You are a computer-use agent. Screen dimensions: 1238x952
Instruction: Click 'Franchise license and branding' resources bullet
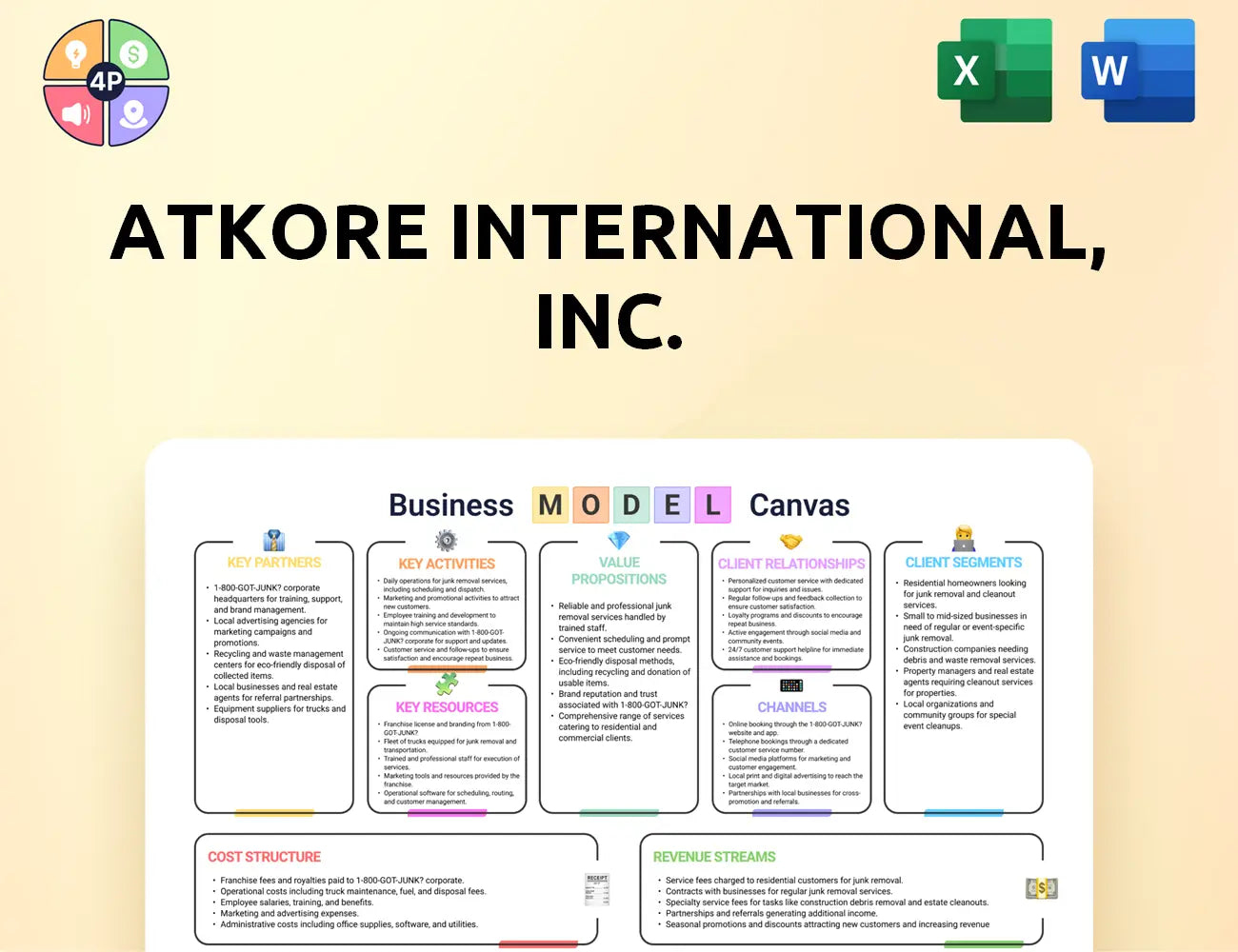445,728
